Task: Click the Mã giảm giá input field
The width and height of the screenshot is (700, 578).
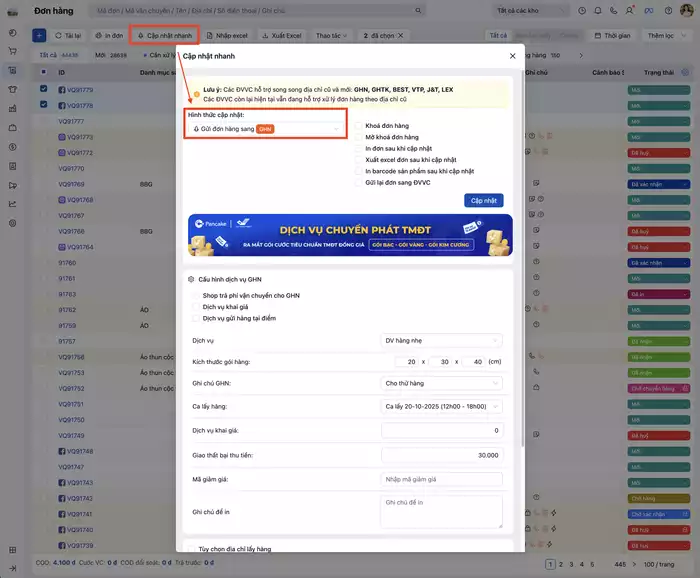Action: (442, 479)
